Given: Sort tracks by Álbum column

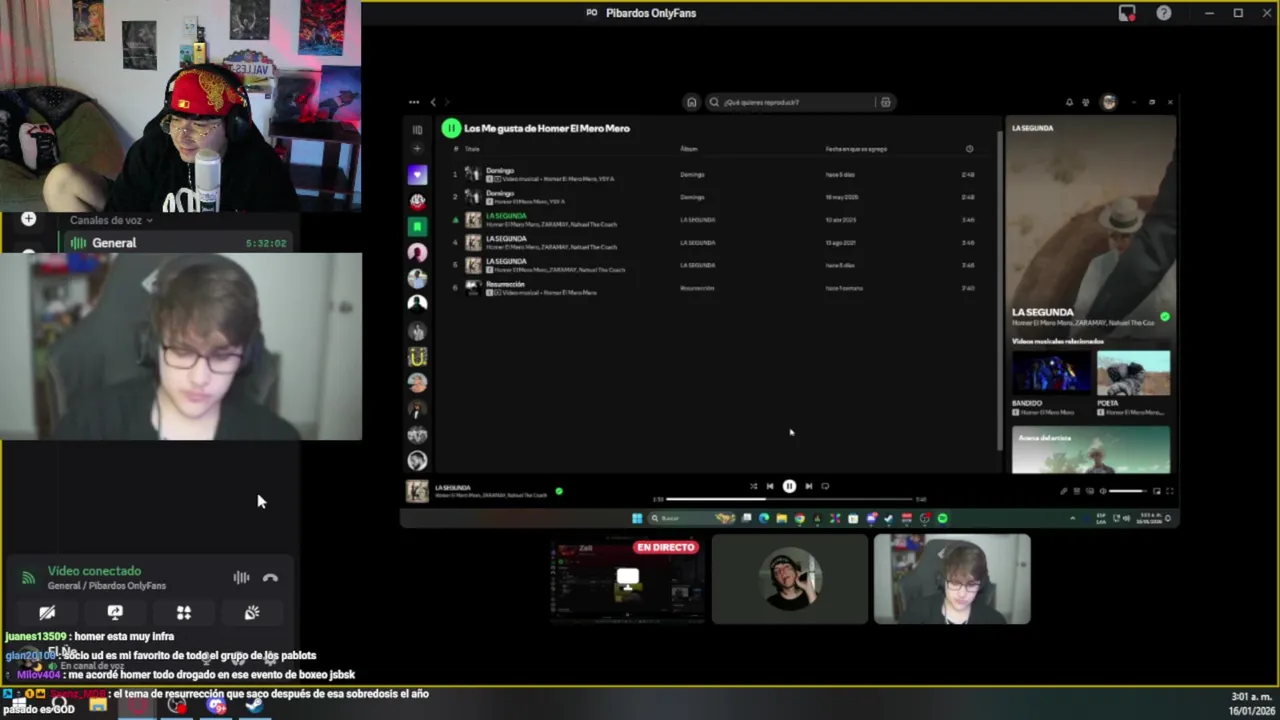Looking at the screenshot, I should point(689,149).
